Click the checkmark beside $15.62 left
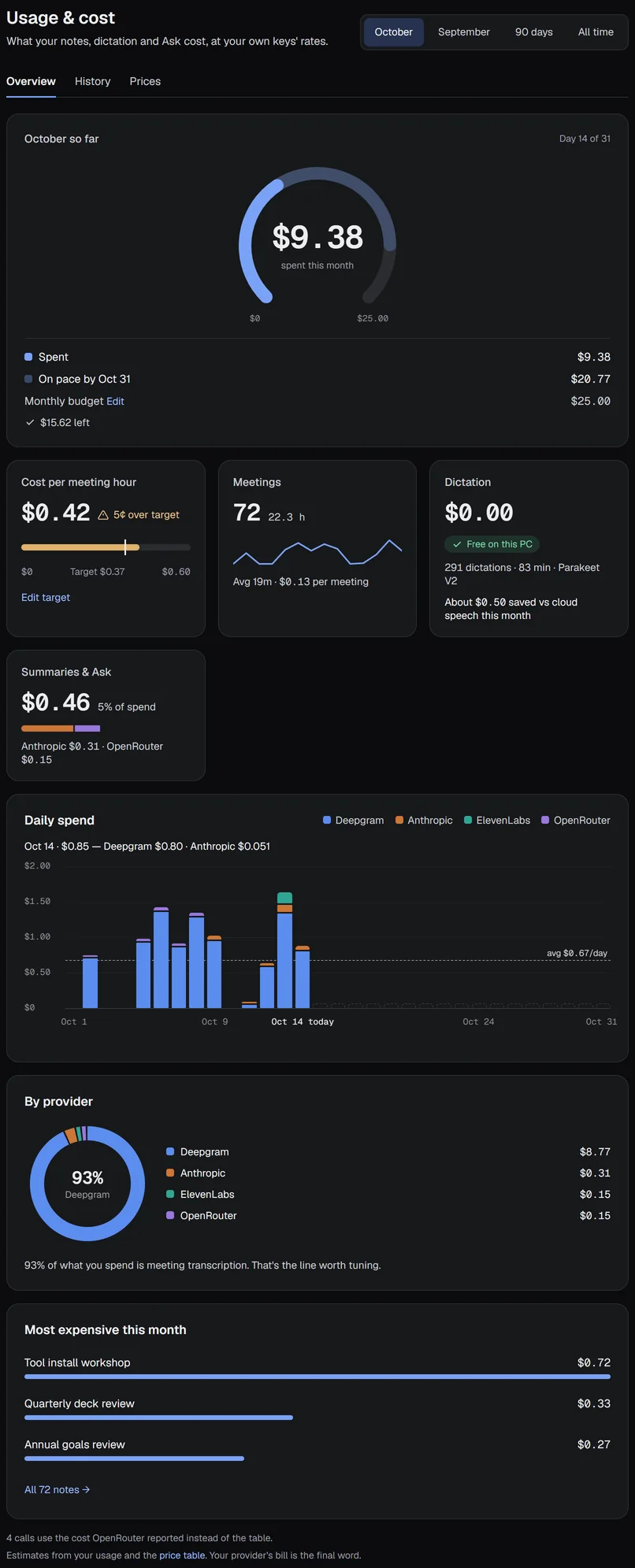635x1568 pixels. (x=30, y=422)
